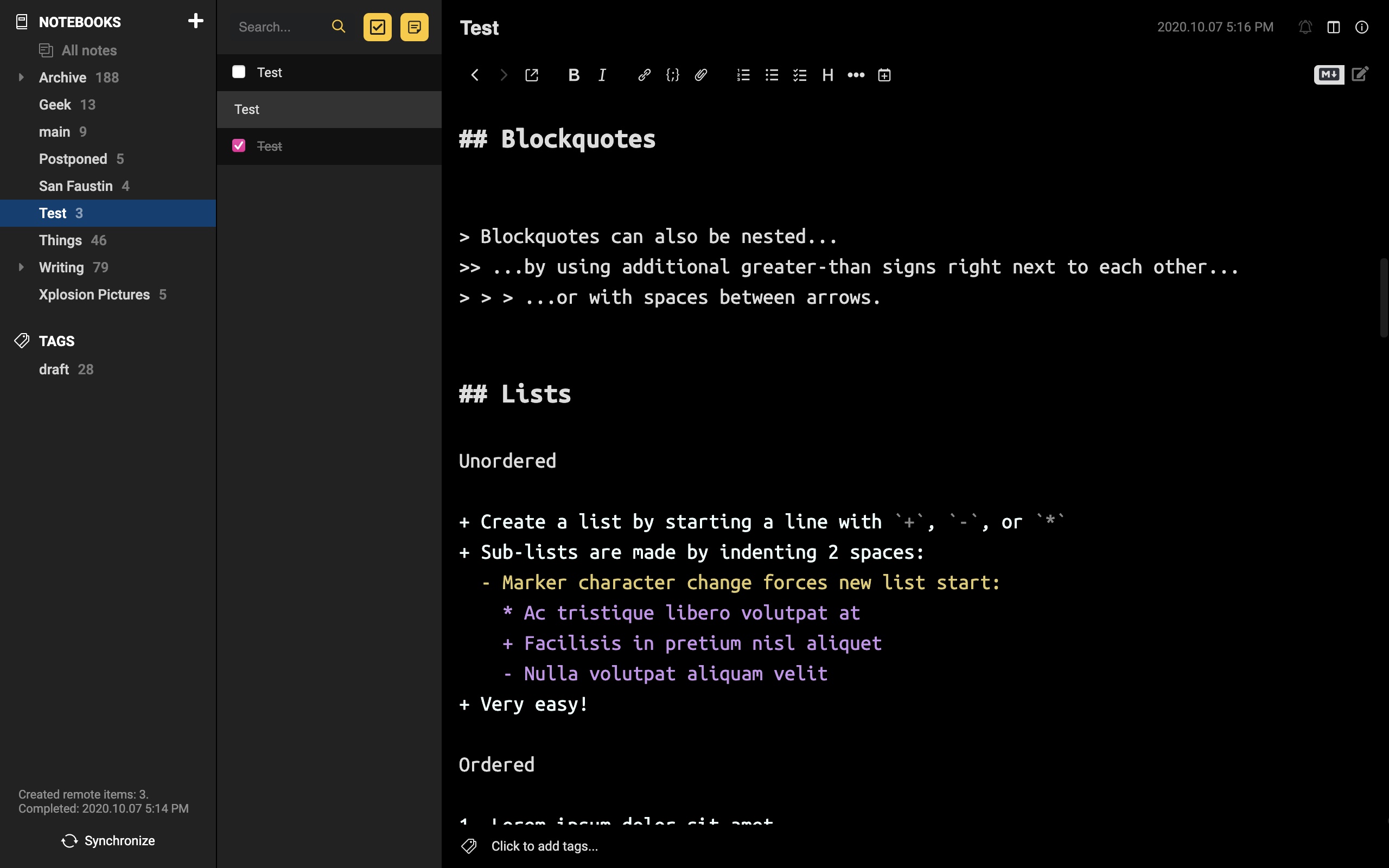
Task: Insert code block with braces icon
Action: [672, 75]
